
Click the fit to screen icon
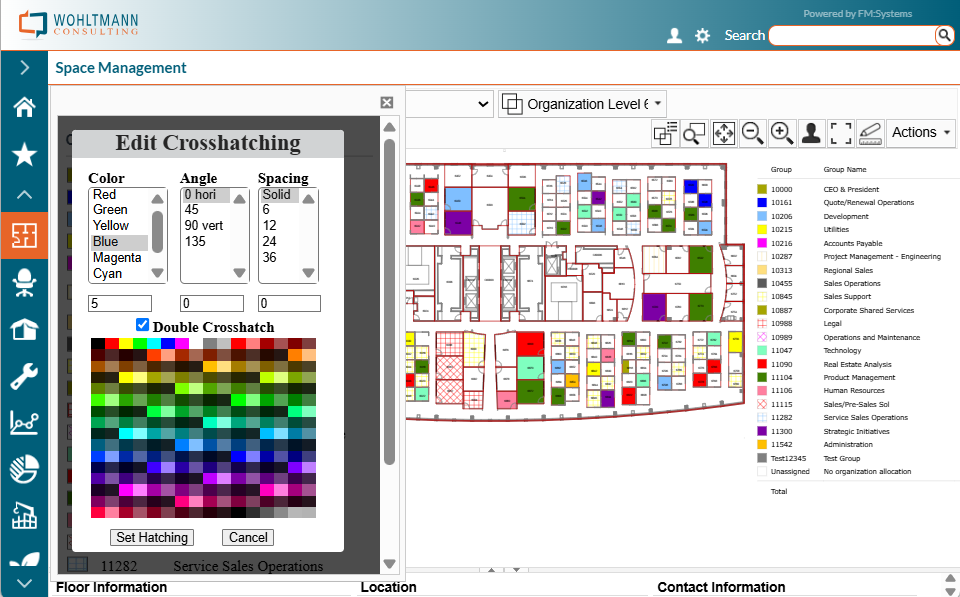[841, 133]
